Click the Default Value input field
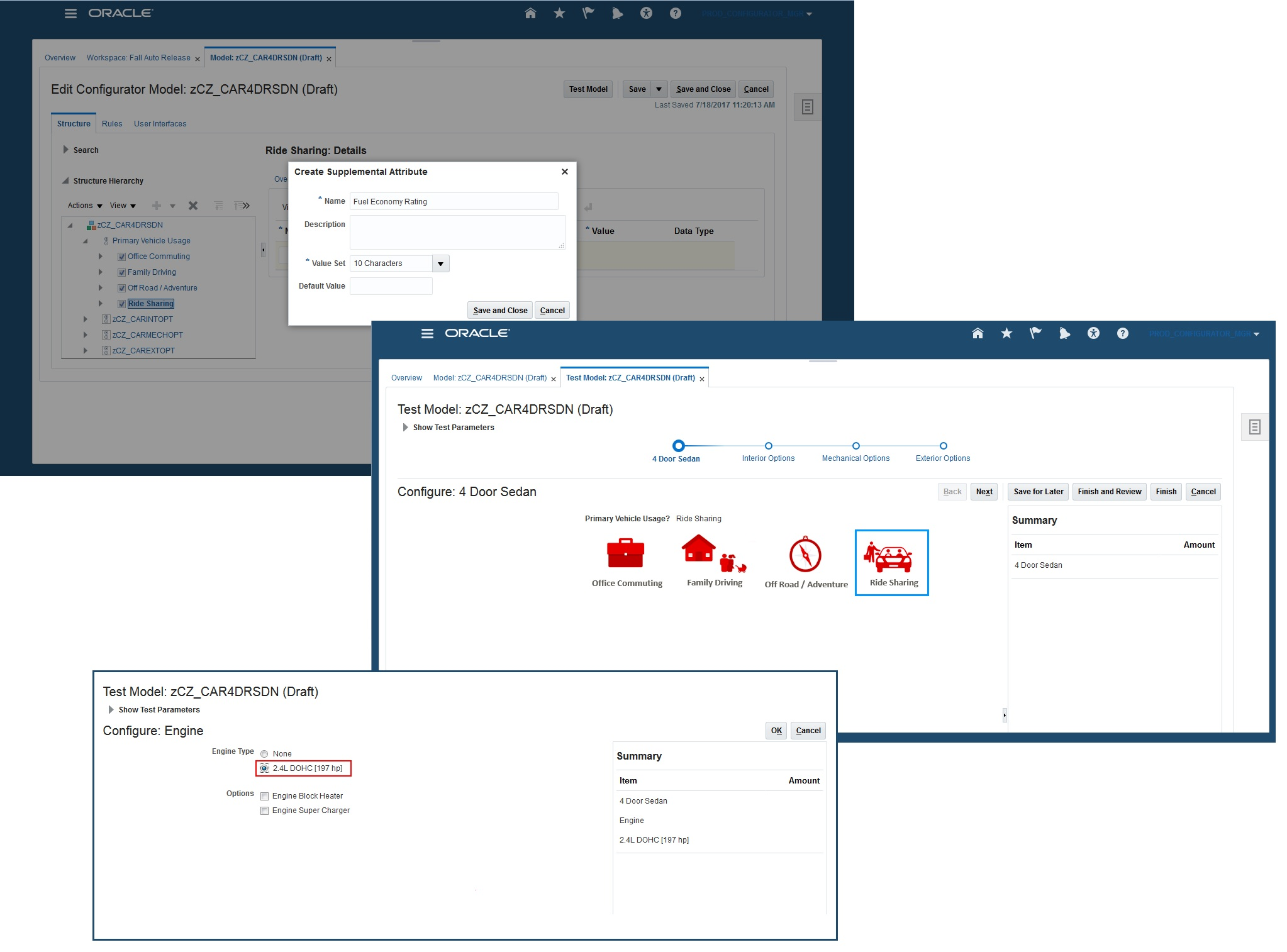1287x952 pixels. click(391, 286)
